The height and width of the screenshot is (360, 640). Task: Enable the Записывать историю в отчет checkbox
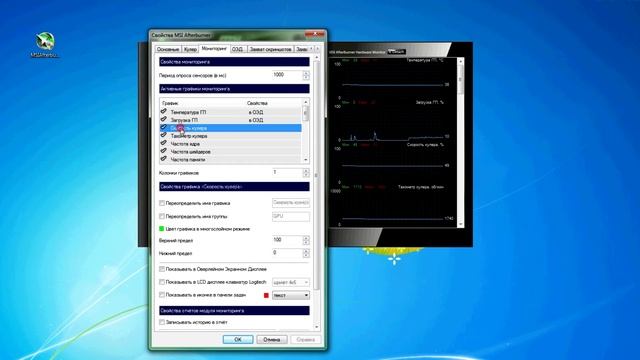click(162, 322)
